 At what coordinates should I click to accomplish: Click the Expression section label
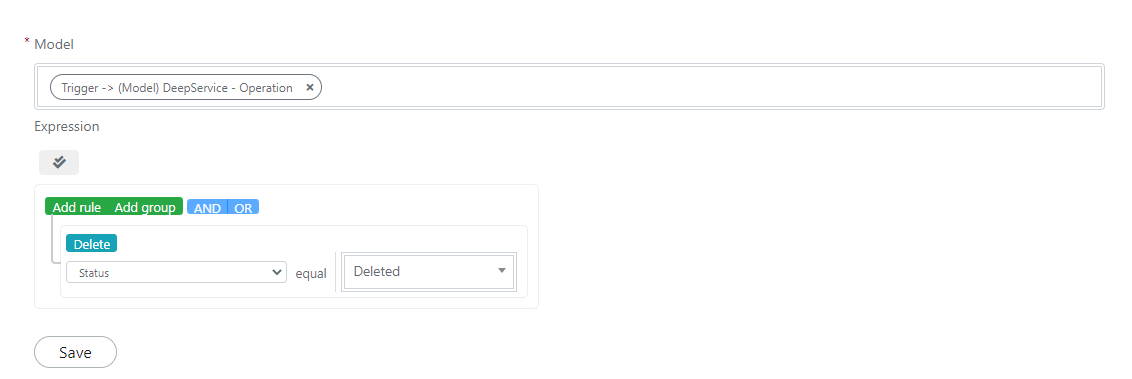pyautogui.click(x=67, y=126)
